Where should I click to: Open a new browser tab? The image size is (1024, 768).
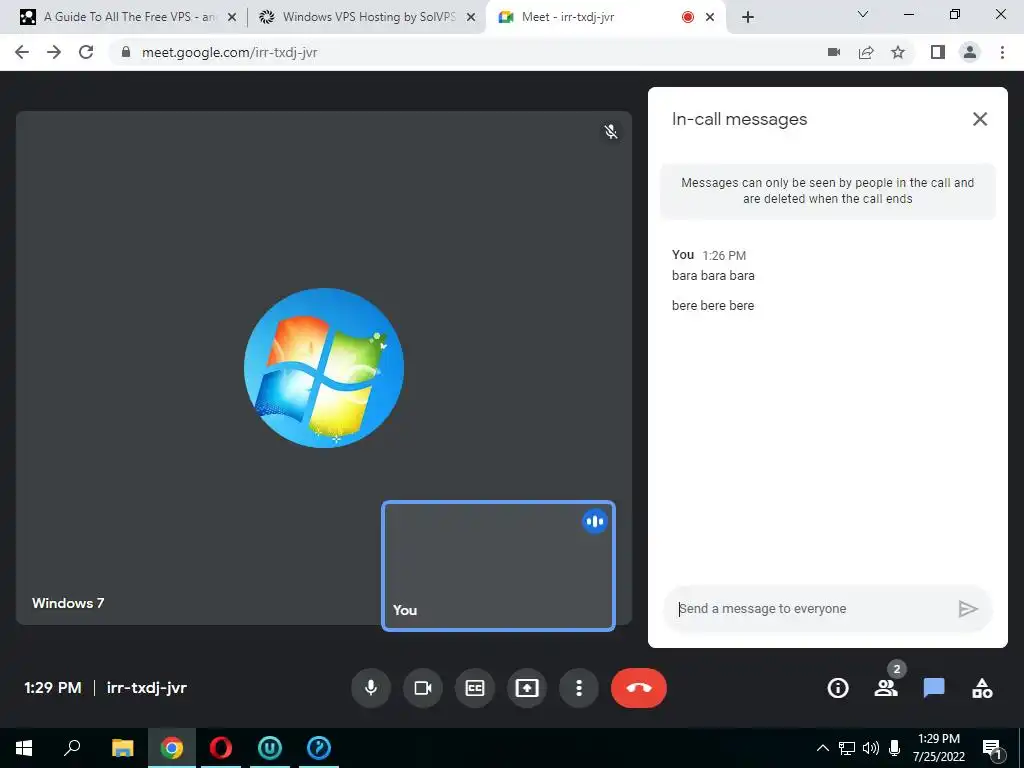click(748, 18)
